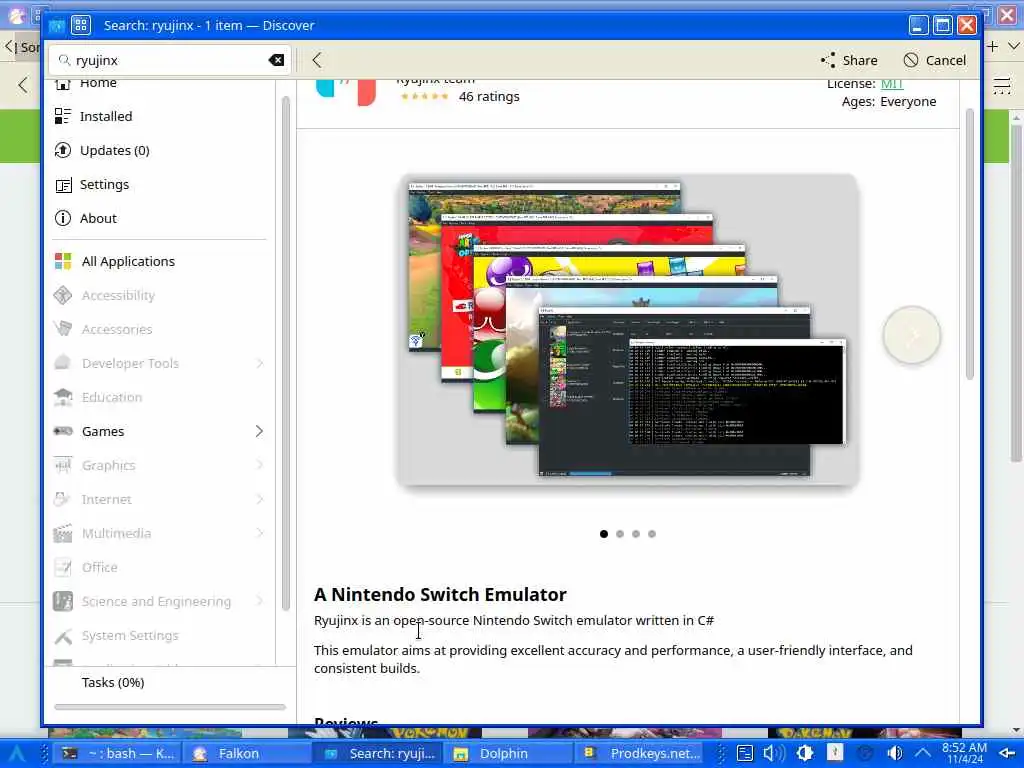
Task: Switch to bash Konsole in taskbar
Action: (118, 754)
